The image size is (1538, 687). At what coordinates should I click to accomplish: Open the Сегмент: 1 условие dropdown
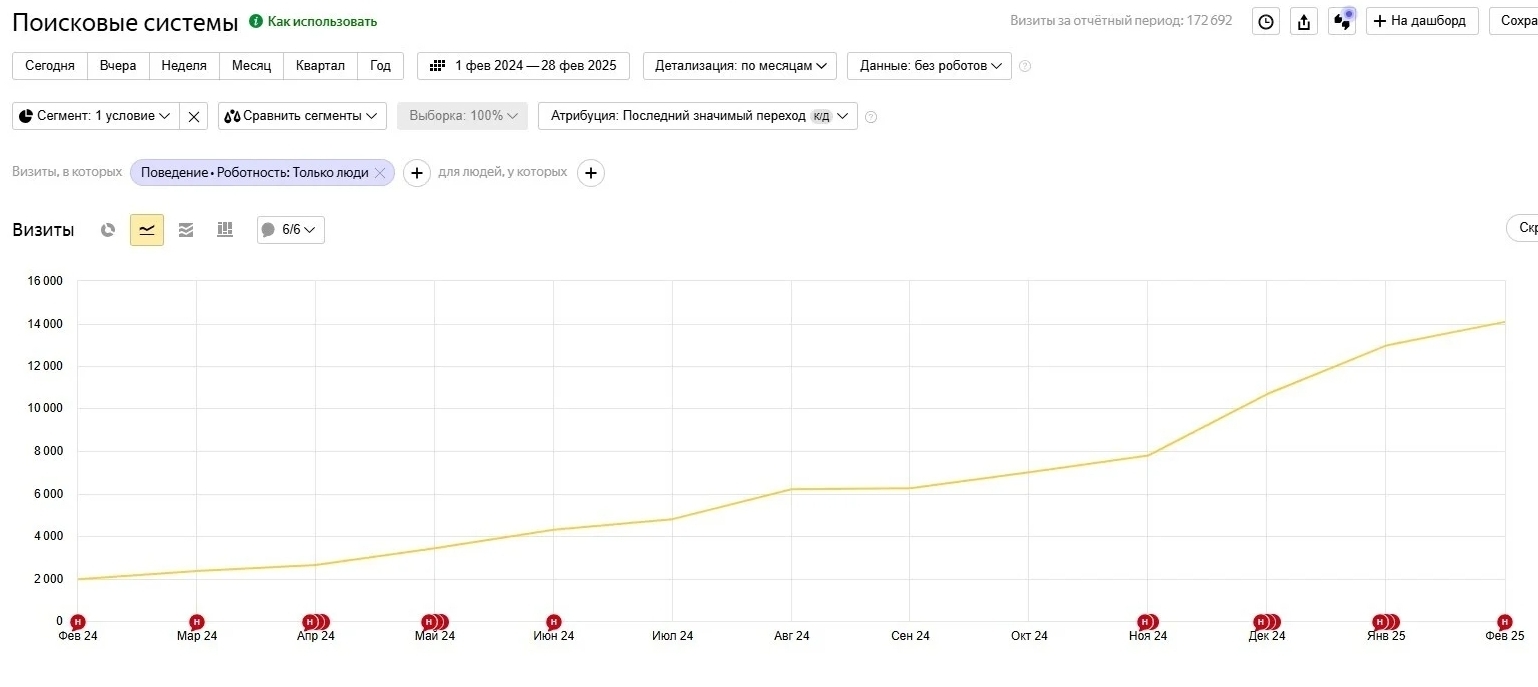(x=96, y=116)
